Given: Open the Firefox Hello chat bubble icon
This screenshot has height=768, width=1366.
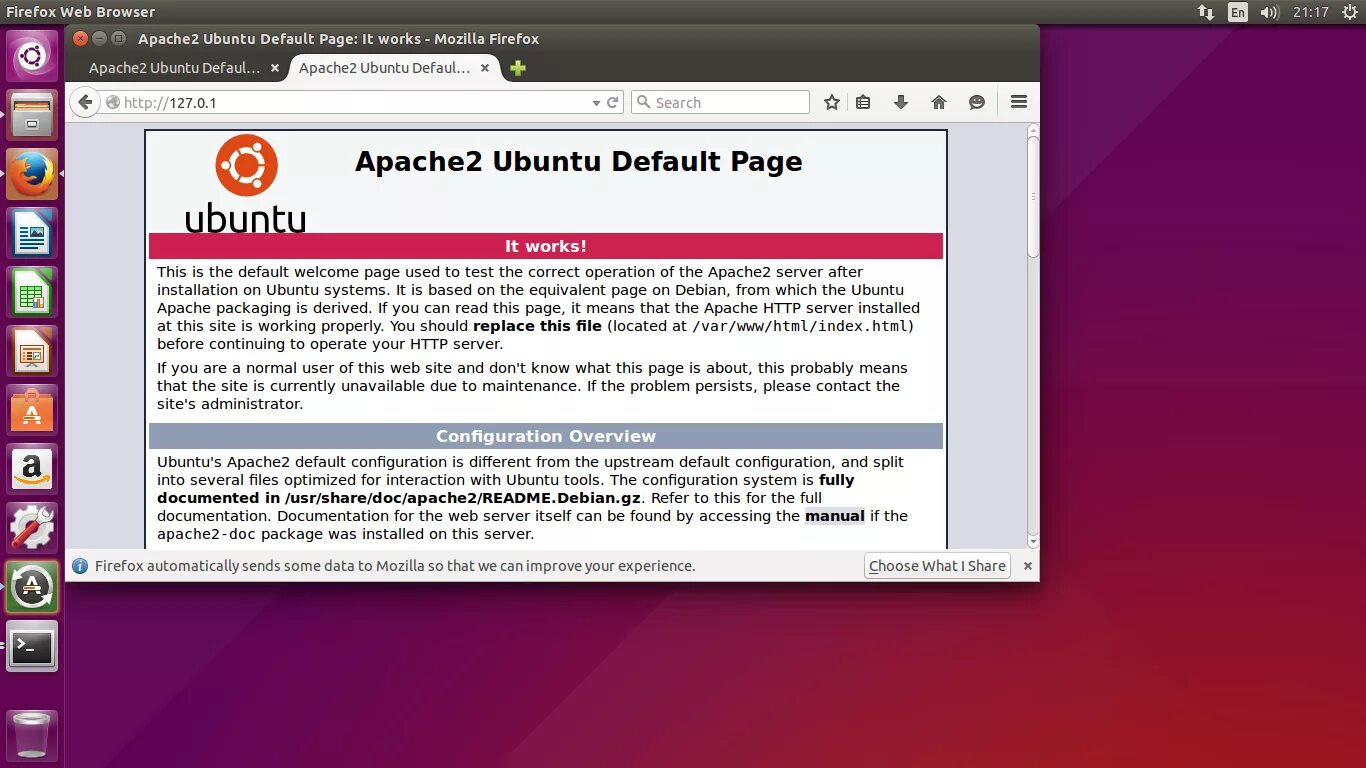Looking at the screenshot, I should pyautogui.click(x=977, y=102).
